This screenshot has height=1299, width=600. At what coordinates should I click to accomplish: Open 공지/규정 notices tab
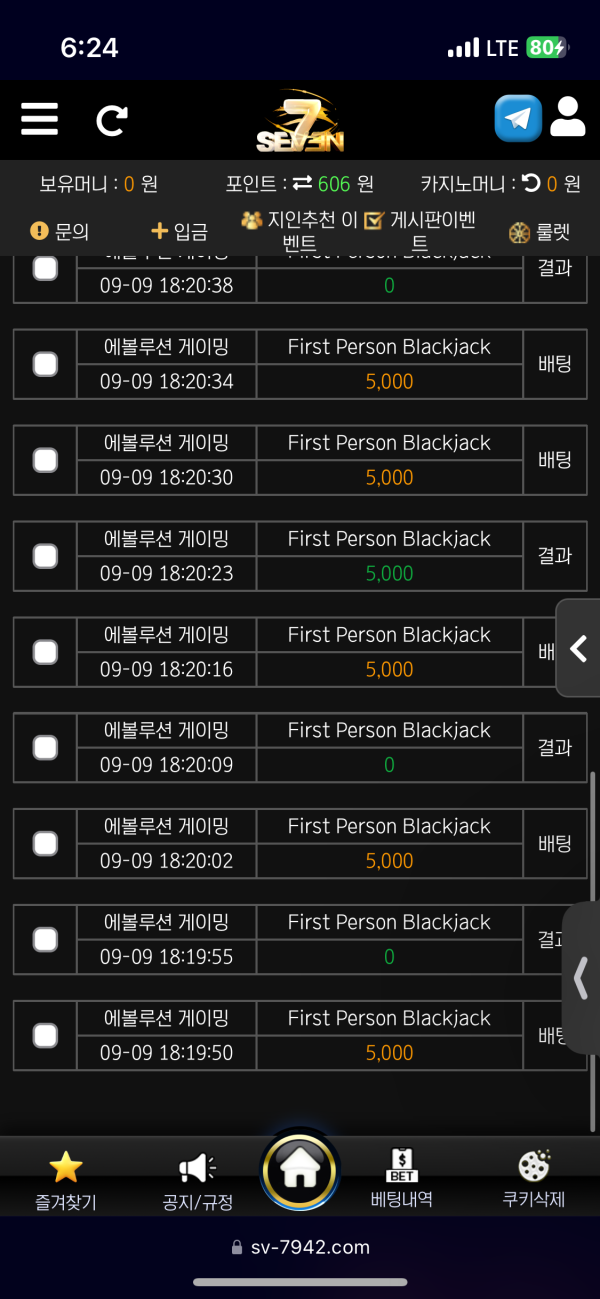point(197,1181)
